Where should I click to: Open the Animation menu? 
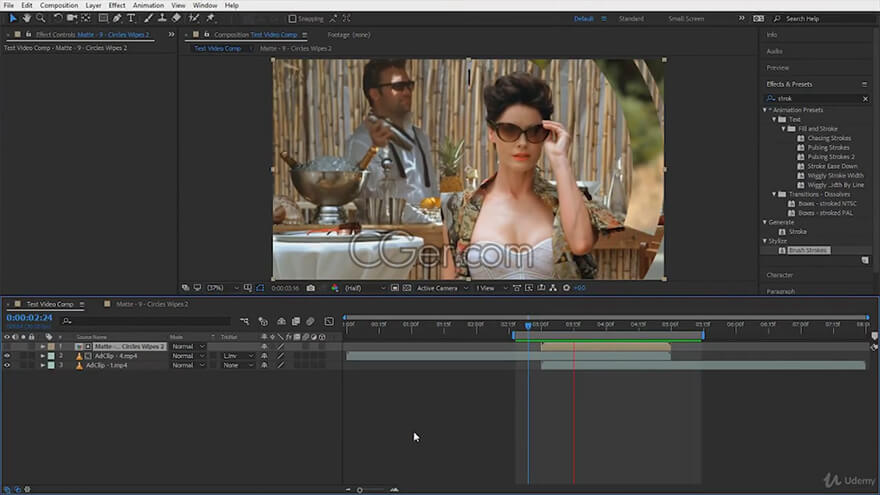tap(148, 5)
